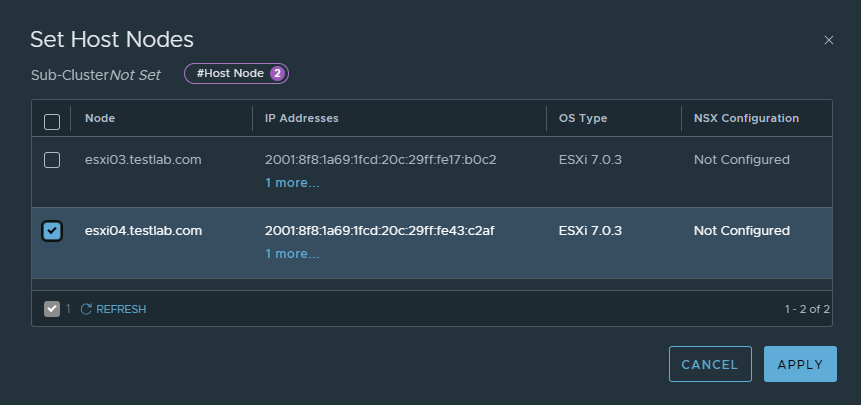Sort by the Node column header
The width and height of the screenshot is (861, 405).
(x=100, y=118)
